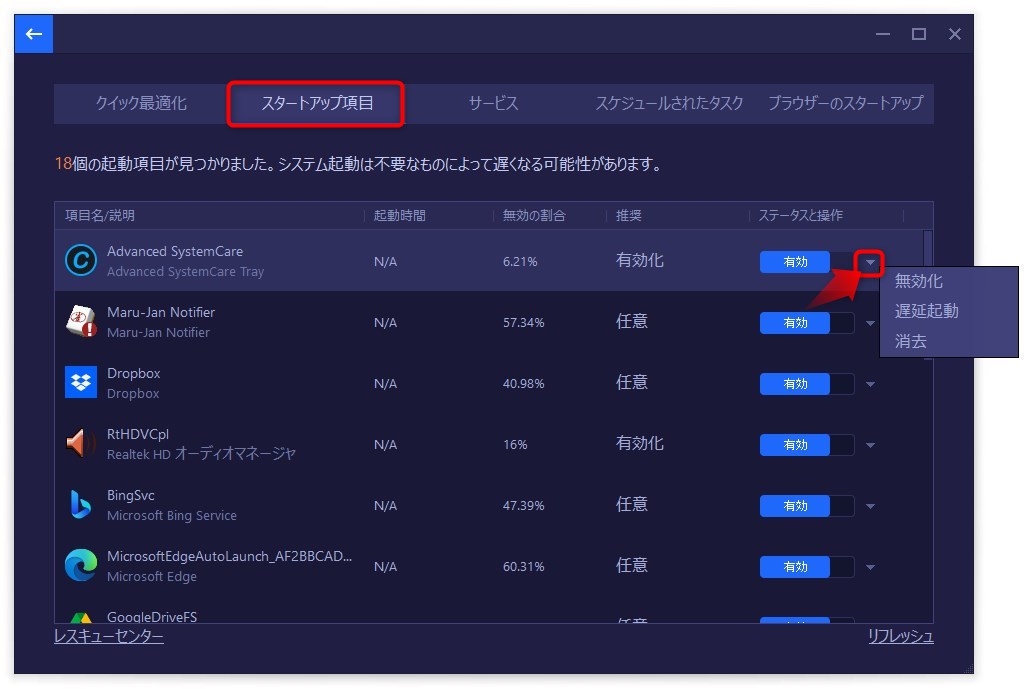Toggle the 有効 switch for Advanced SystemCare
This screenshot has height=689, width=1034.
click(x=806, y=262)
